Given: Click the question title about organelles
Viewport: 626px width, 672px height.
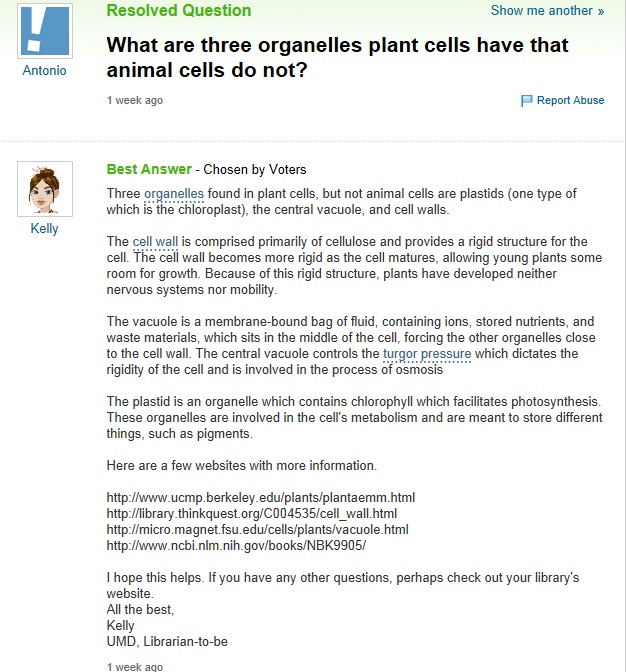Looking at the screenshot, I should click(338, 57).
